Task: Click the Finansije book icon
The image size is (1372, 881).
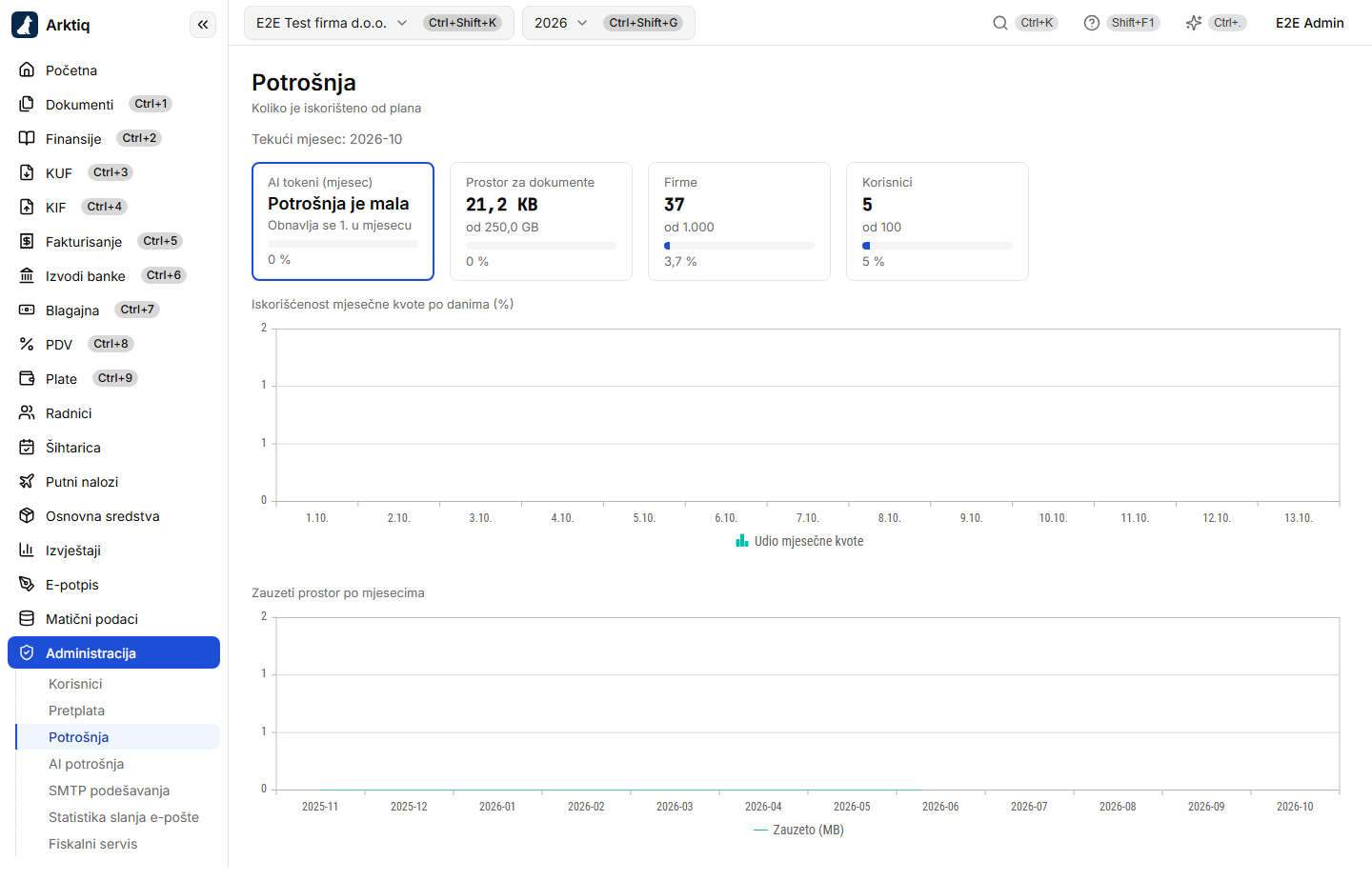Action: [x=27, y=138]
